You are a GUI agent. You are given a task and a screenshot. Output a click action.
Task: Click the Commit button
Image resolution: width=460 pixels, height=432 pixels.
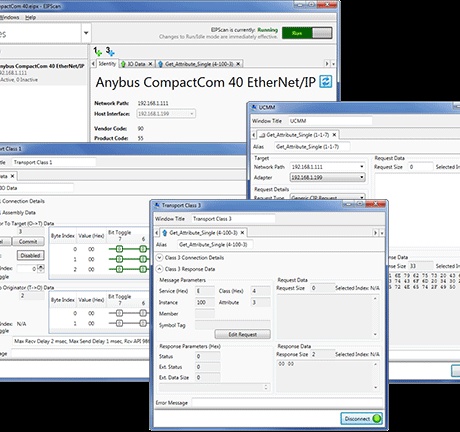point(28,241)
